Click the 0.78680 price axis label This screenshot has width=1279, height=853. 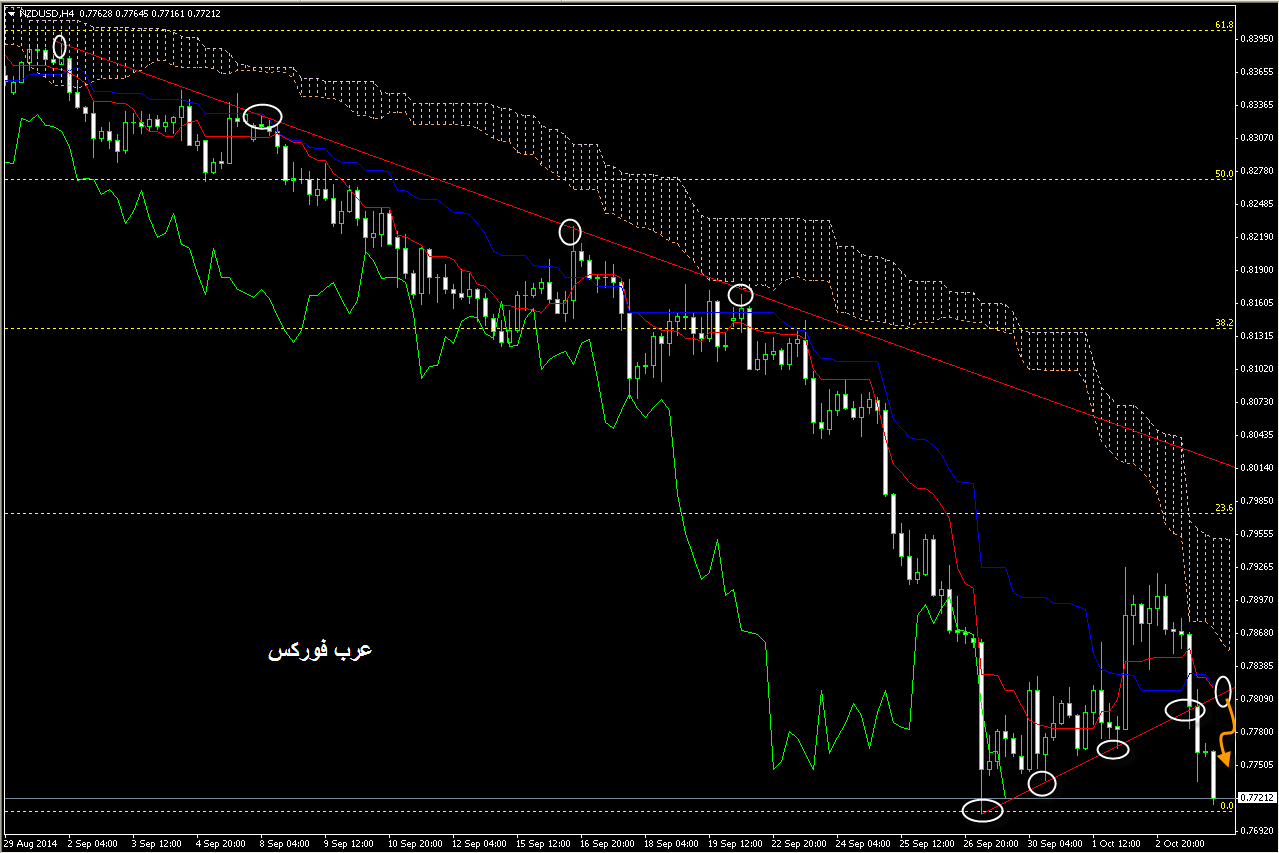1258,633
